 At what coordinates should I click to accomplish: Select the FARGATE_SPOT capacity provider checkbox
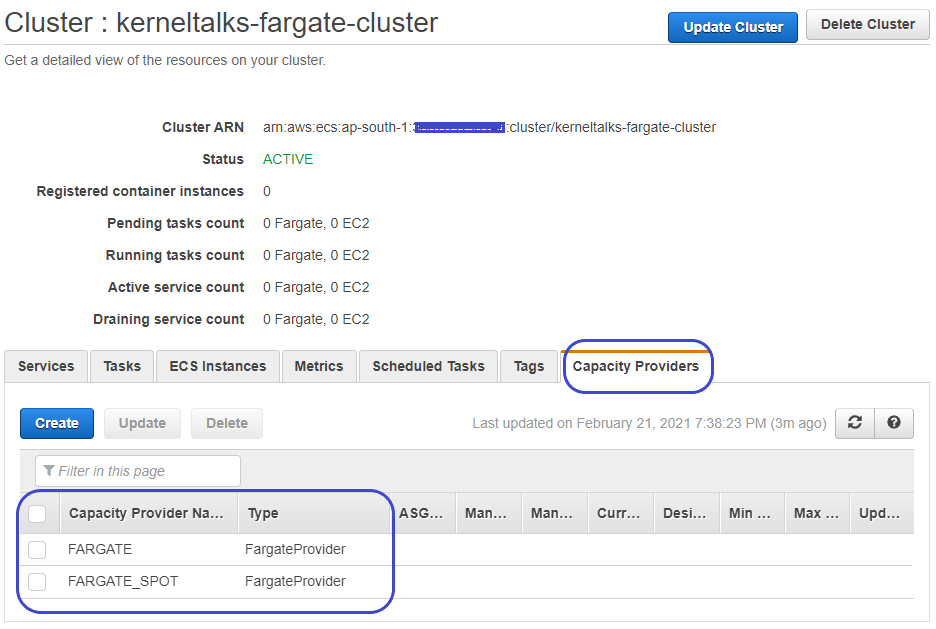(37, 581)
